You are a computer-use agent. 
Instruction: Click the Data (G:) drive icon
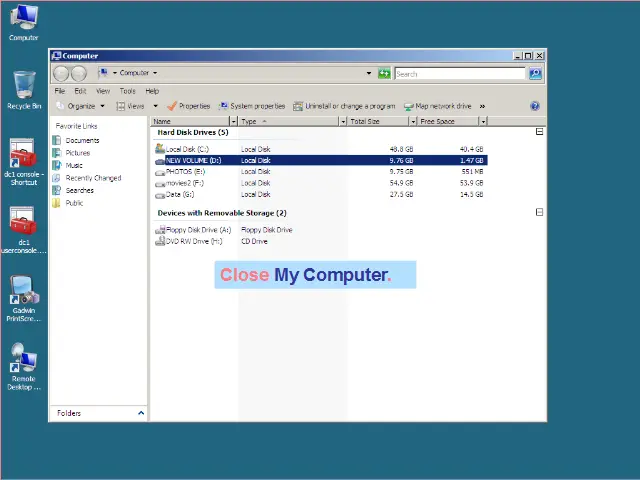click(x=160, y=195)
